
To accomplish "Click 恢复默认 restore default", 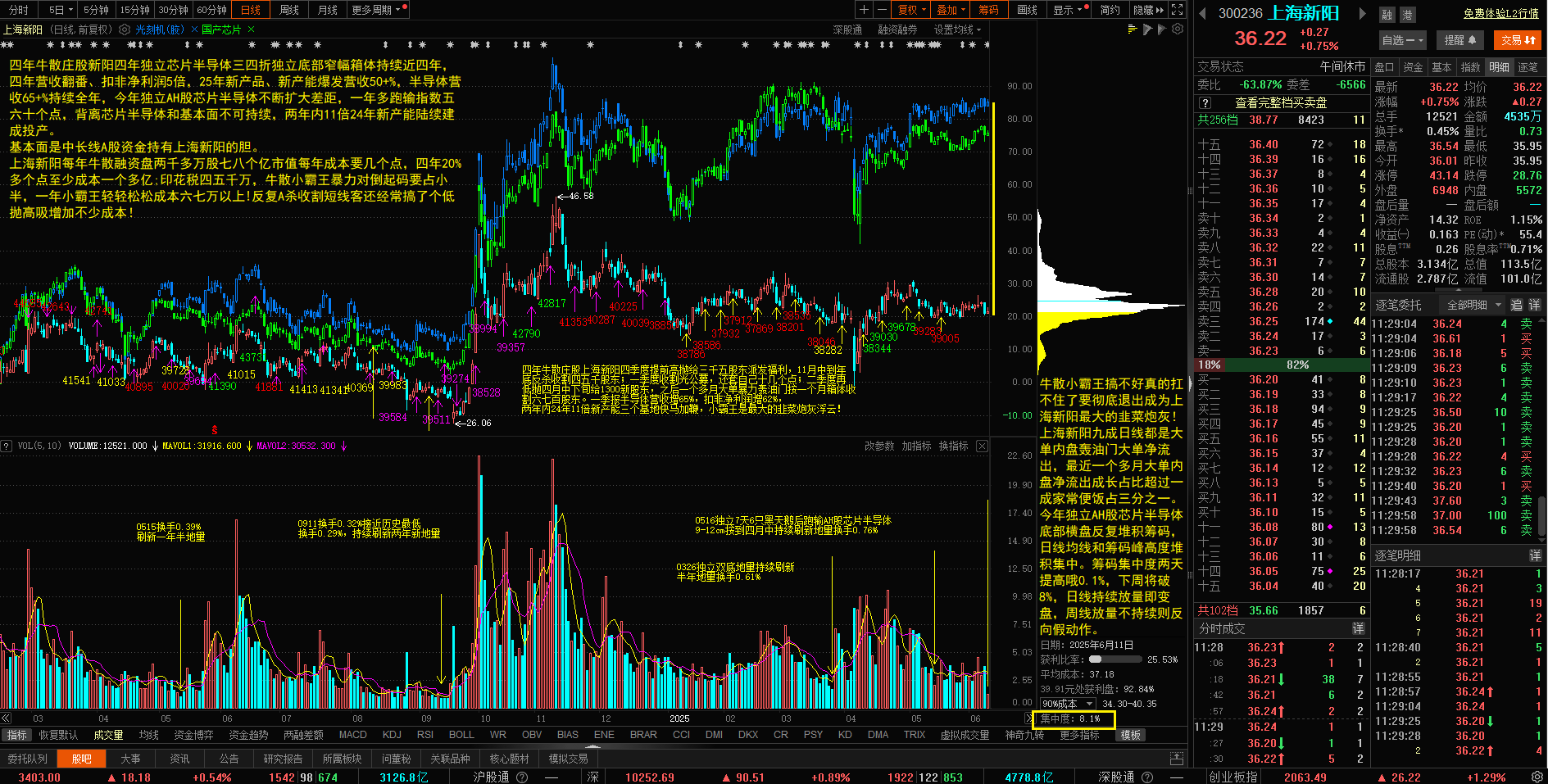I will (58, 735).
